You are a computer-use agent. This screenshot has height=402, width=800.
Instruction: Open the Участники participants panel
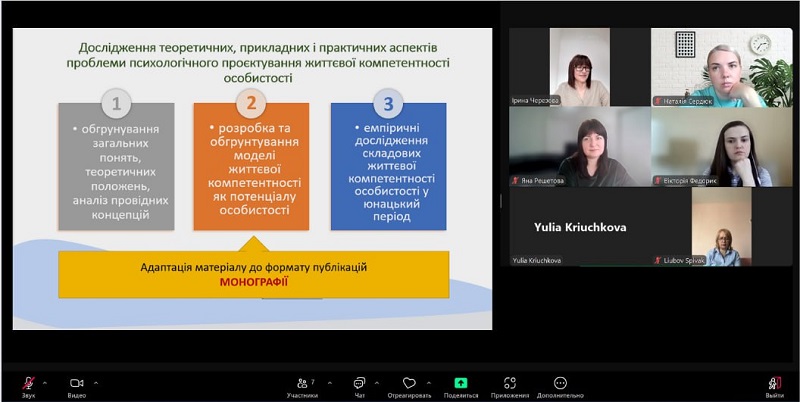click(302, 383)
